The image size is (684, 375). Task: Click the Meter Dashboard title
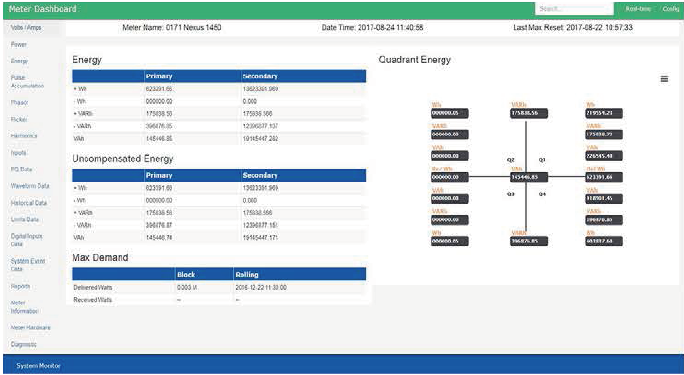point(42,9)
